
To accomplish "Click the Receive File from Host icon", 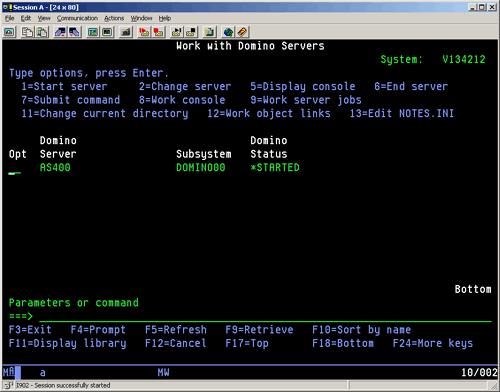I will tap(74, 32).
